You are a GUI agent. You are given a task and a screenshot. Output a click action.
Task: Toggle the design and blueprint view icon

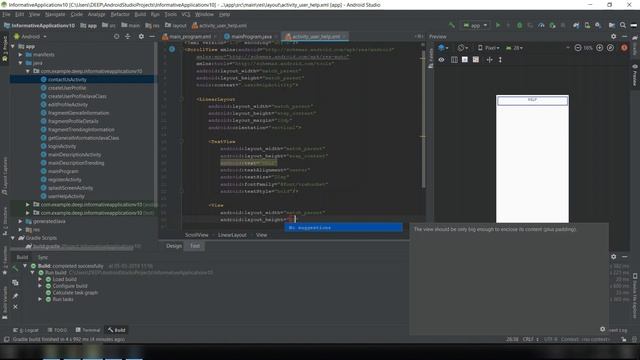(x=476, y=60)
